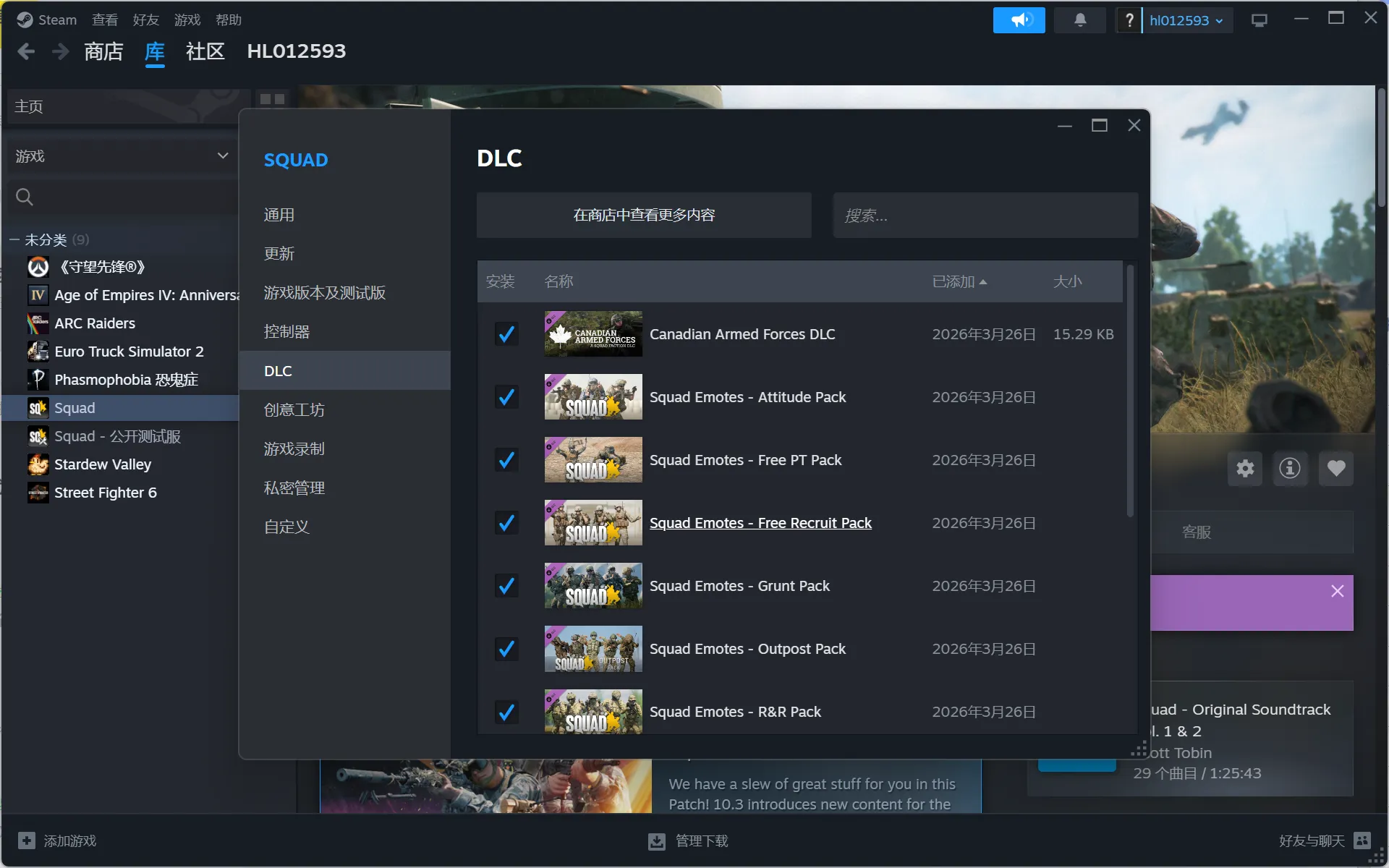This screenshot has height=868, width=1389.
Task: Open friends and chat icon
Action: pos(1362,841)
